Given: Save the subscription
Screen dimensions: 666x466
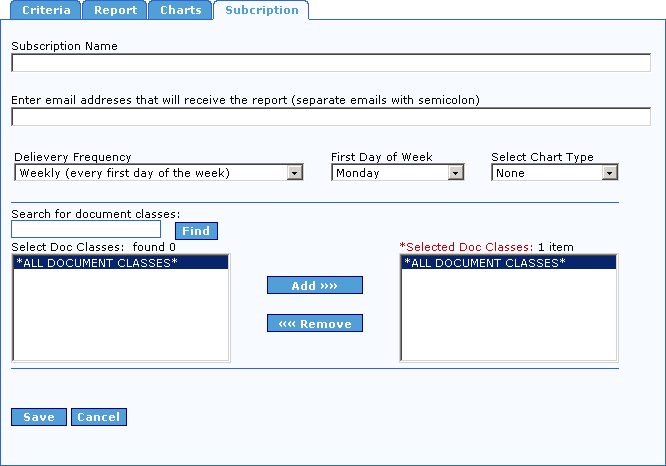Looking at the screenshot, I should 39,417.
